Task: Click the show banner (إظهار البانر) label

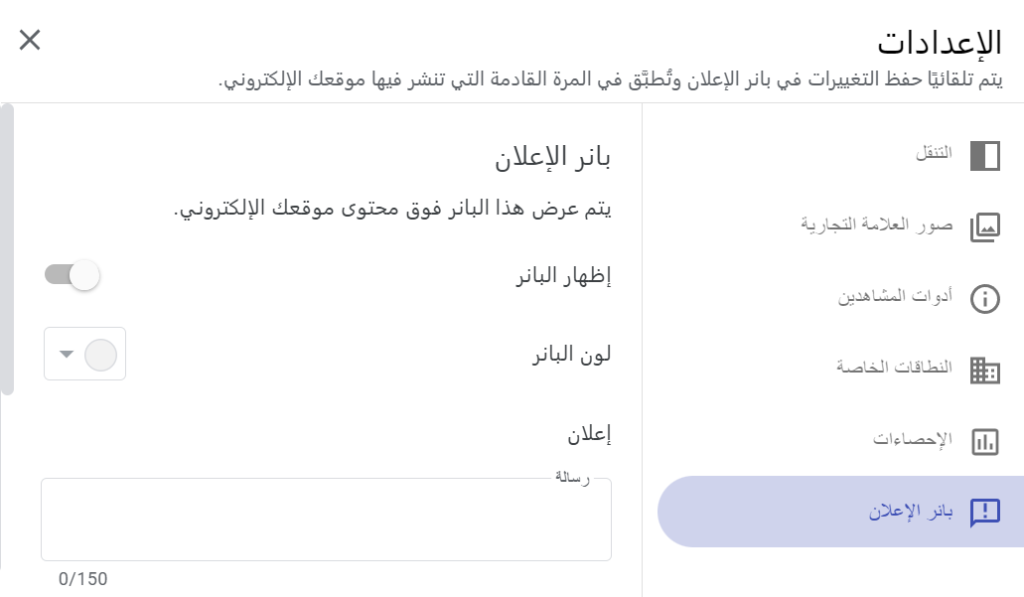Action: point(563,276)
